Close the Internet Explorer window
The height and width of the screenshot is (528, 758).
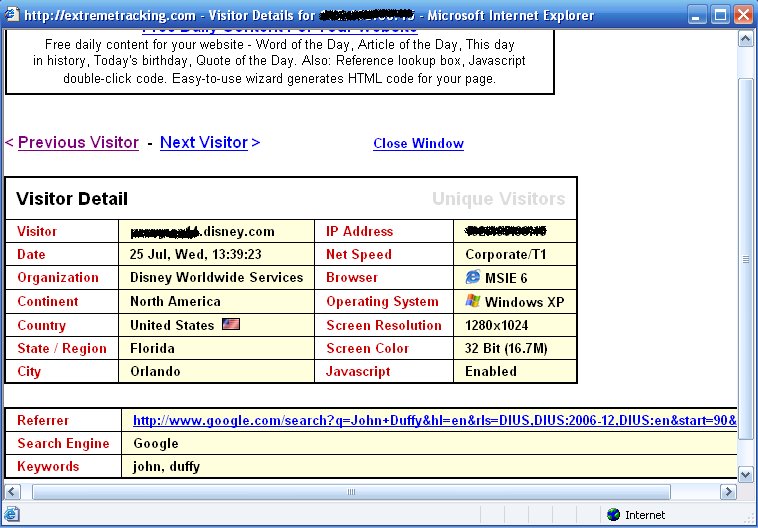coord(744,15)
